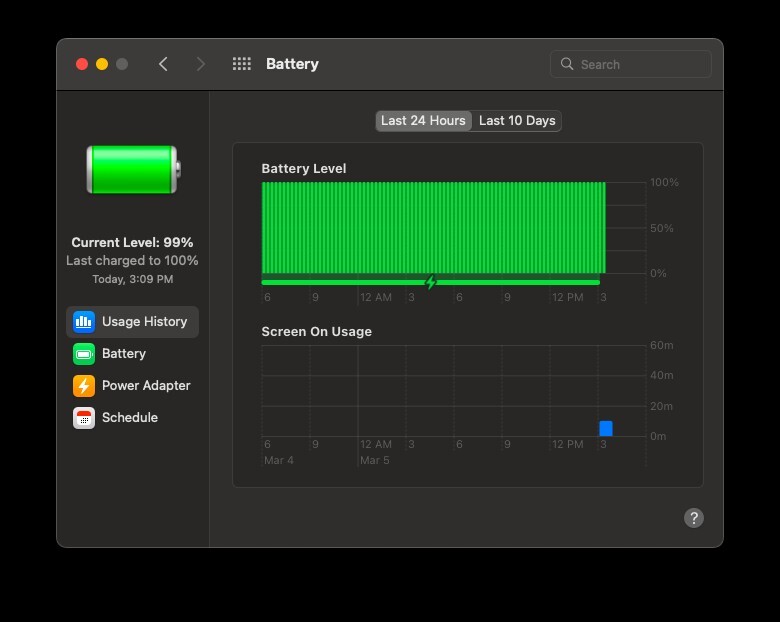This screenshot has height=622, width=780.
Task: Click the charging bolt marker on chart
Action: point(431,283)
